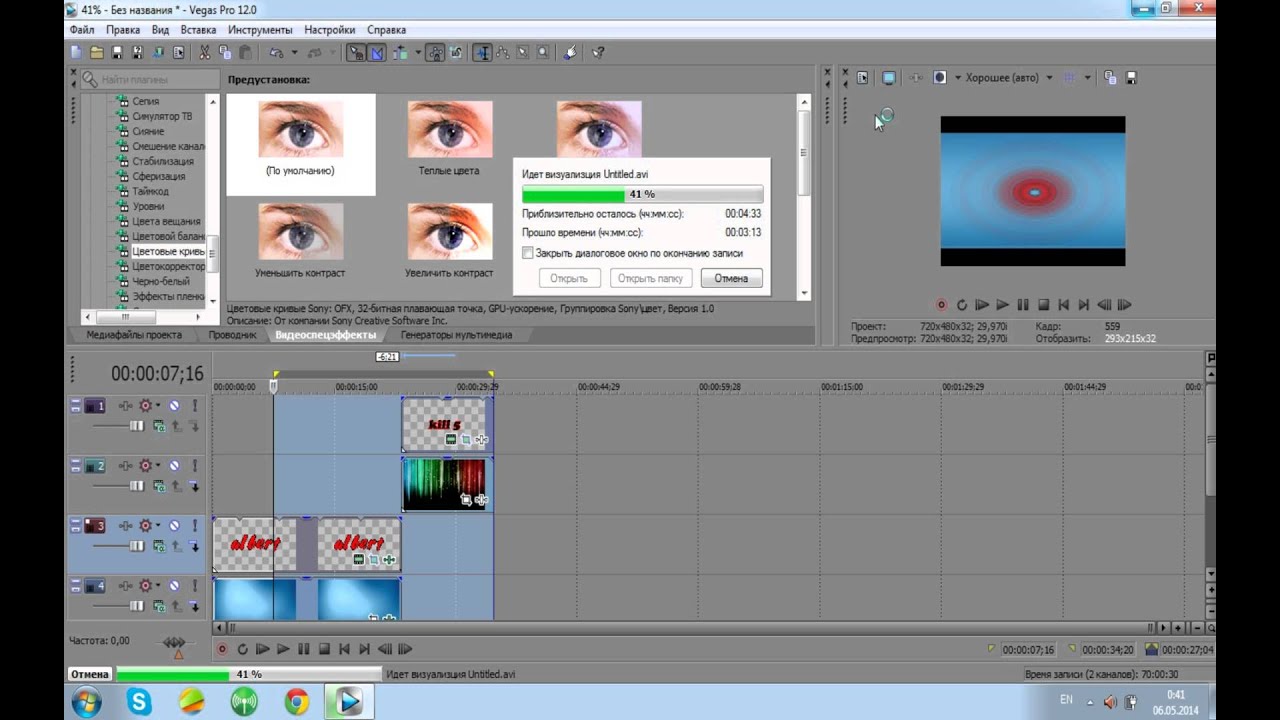The height and width of the screenshot is (720, 1280).
Task: Click Отмена in render dialog
Action: [731, 278]
